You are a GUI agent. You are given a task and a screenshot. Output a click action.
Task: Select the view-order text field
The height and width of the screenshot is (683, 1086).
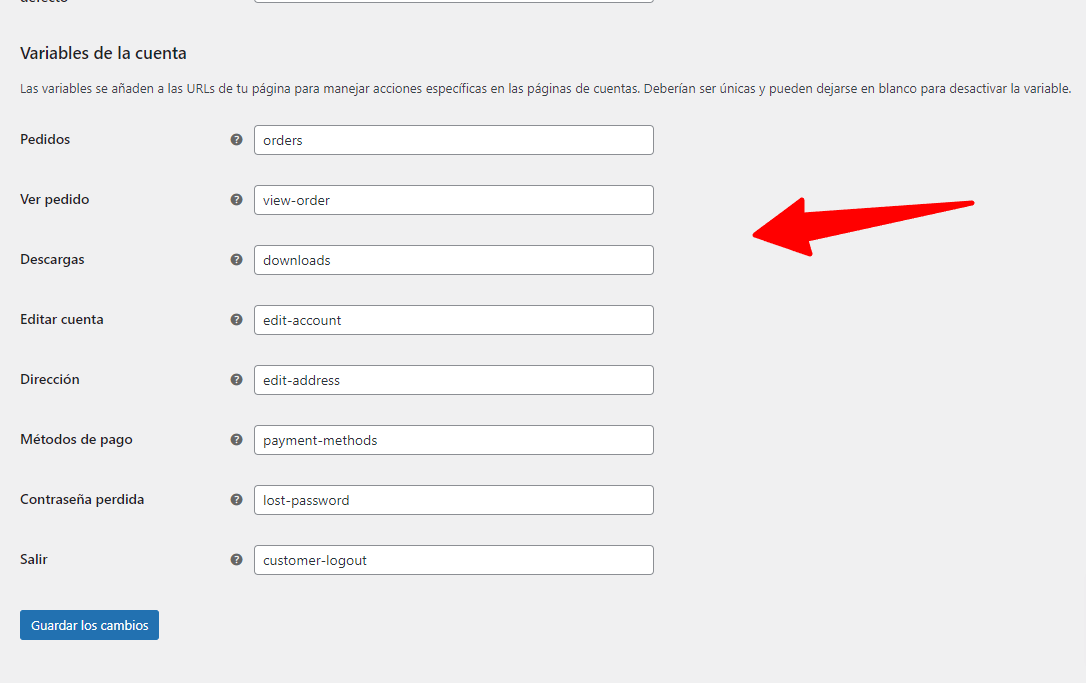click(x=454, y=200)
